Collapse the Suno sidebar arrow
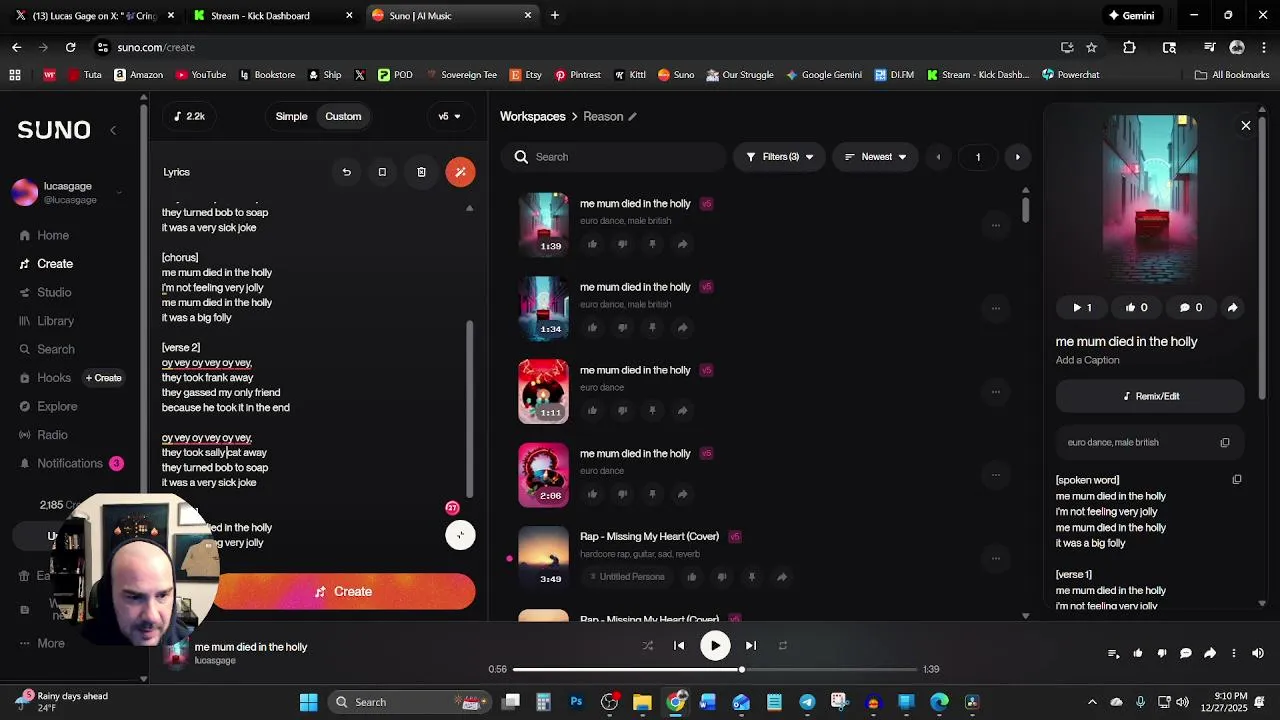This screenshot has width=1280, height=720. coord(113,130)
